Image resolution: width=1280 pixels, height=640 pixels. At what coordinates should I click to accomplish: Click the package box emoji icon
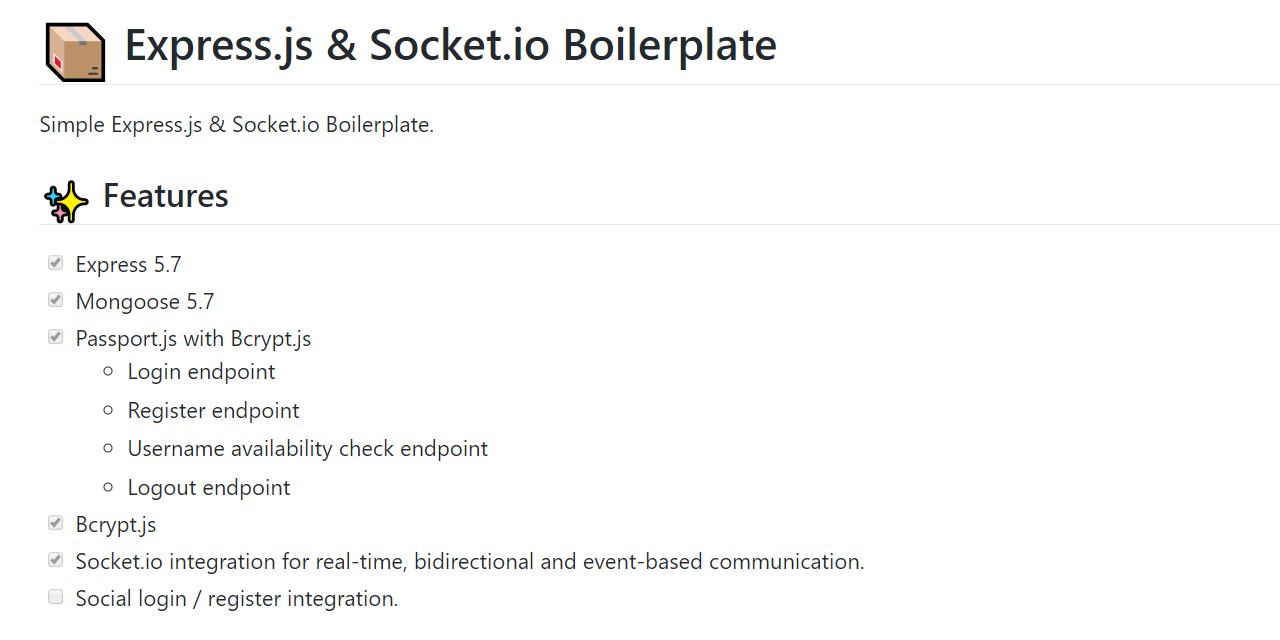(x=75, y=51)
